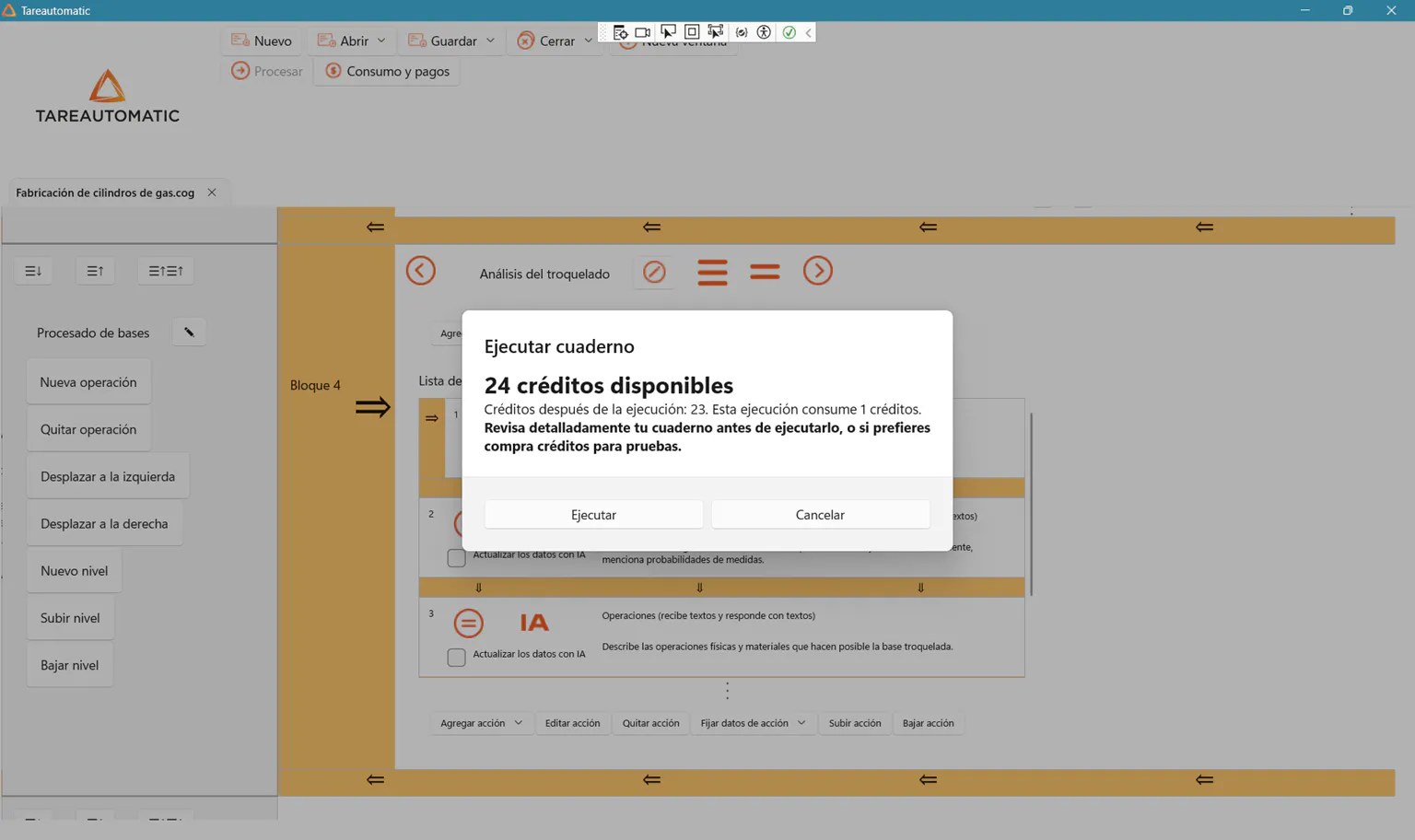Click the Nuevo nivel button

(74, 570)
